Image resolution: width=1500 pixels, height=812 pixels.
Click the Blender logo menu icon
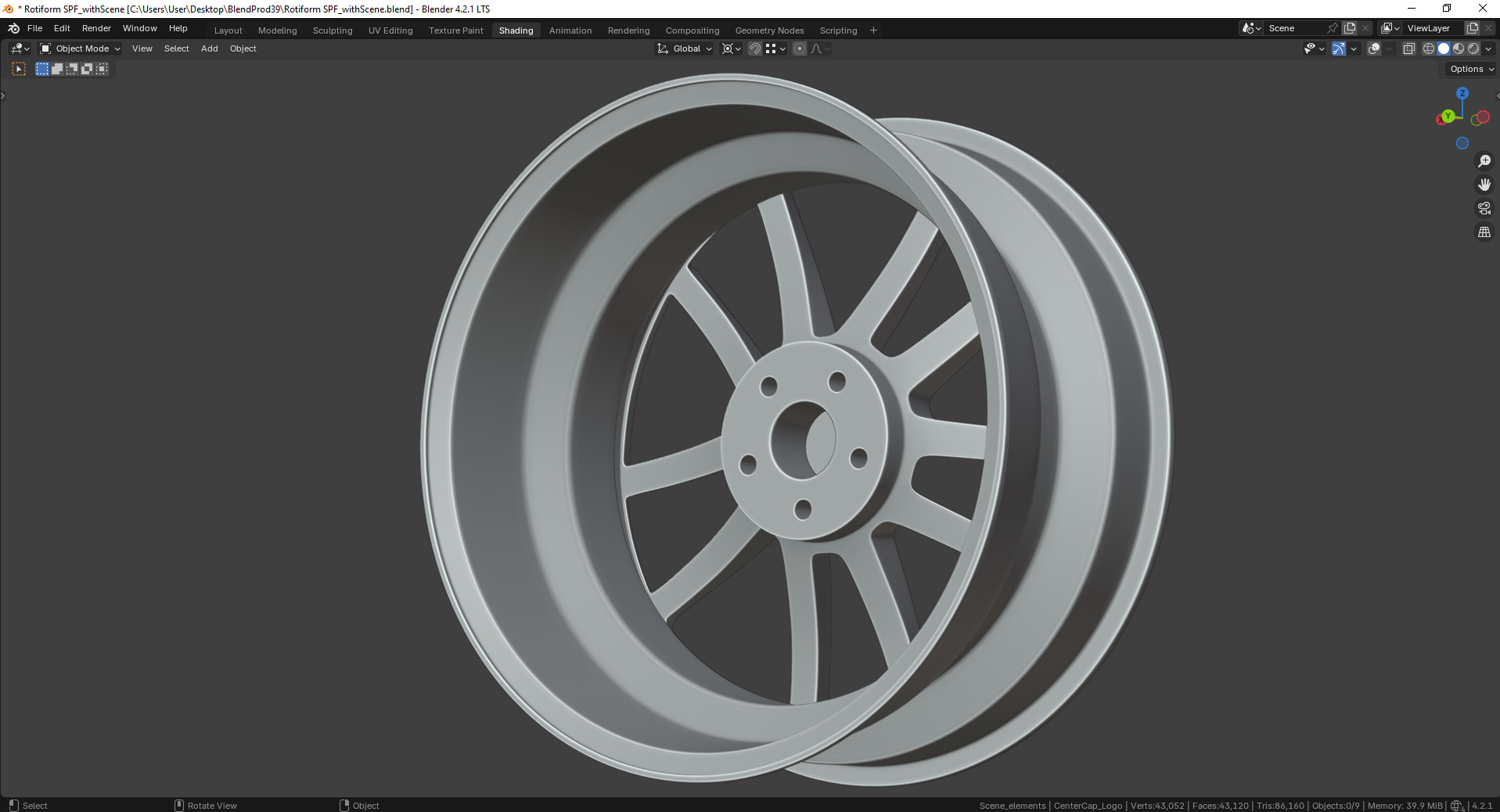coord(13,28)
